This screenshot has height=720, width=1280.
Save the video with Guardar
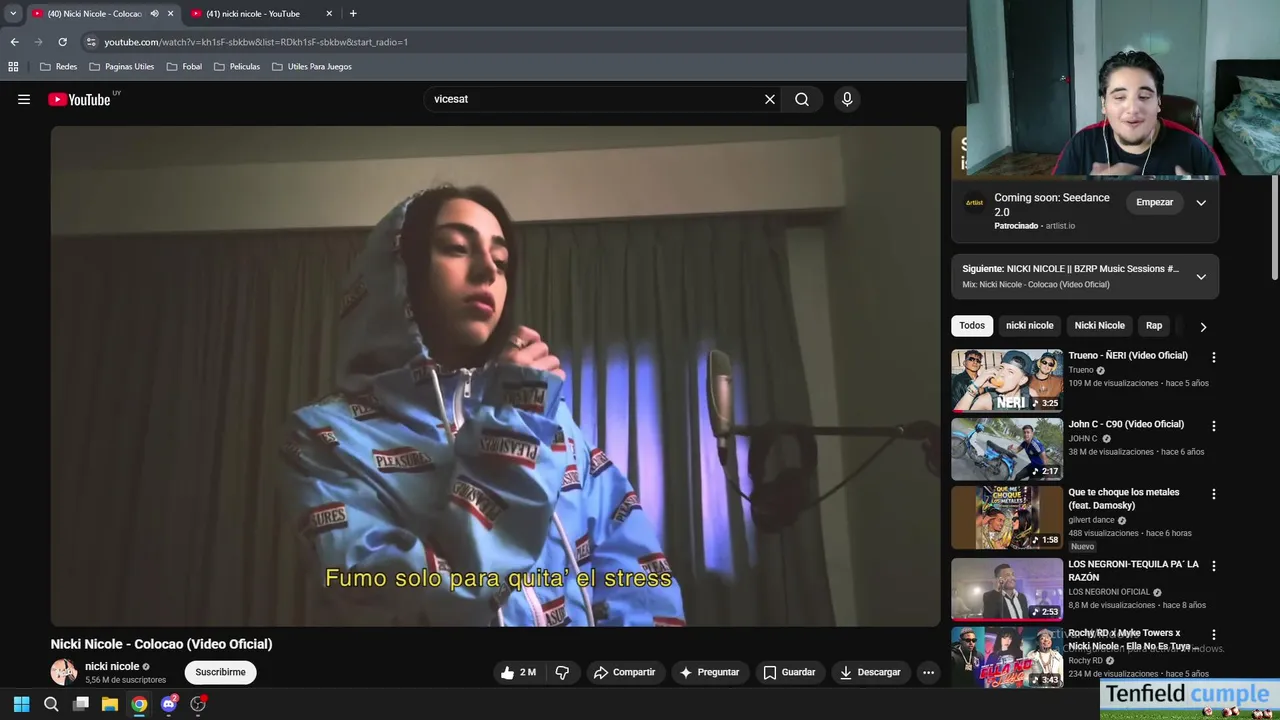tap(789, 672)
